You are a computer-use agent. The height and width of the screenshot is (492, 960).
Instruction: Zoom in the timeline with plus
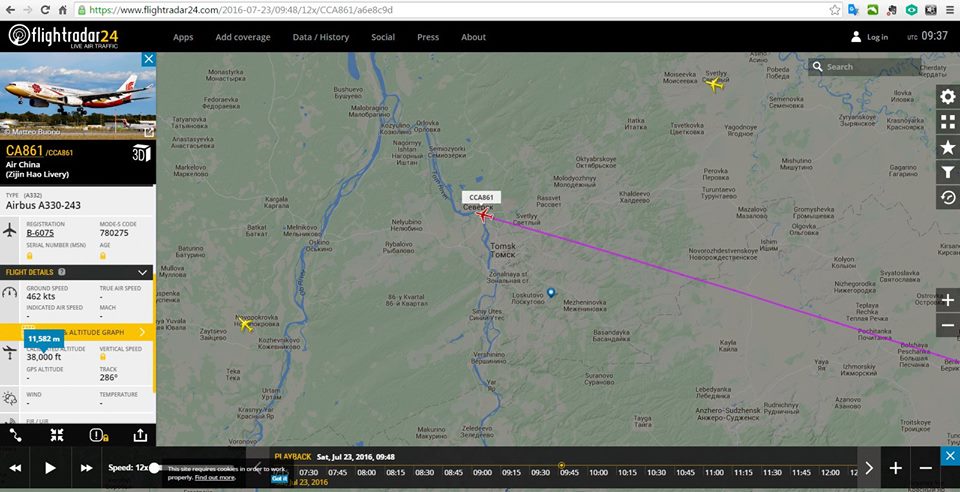tap(895, 468)
